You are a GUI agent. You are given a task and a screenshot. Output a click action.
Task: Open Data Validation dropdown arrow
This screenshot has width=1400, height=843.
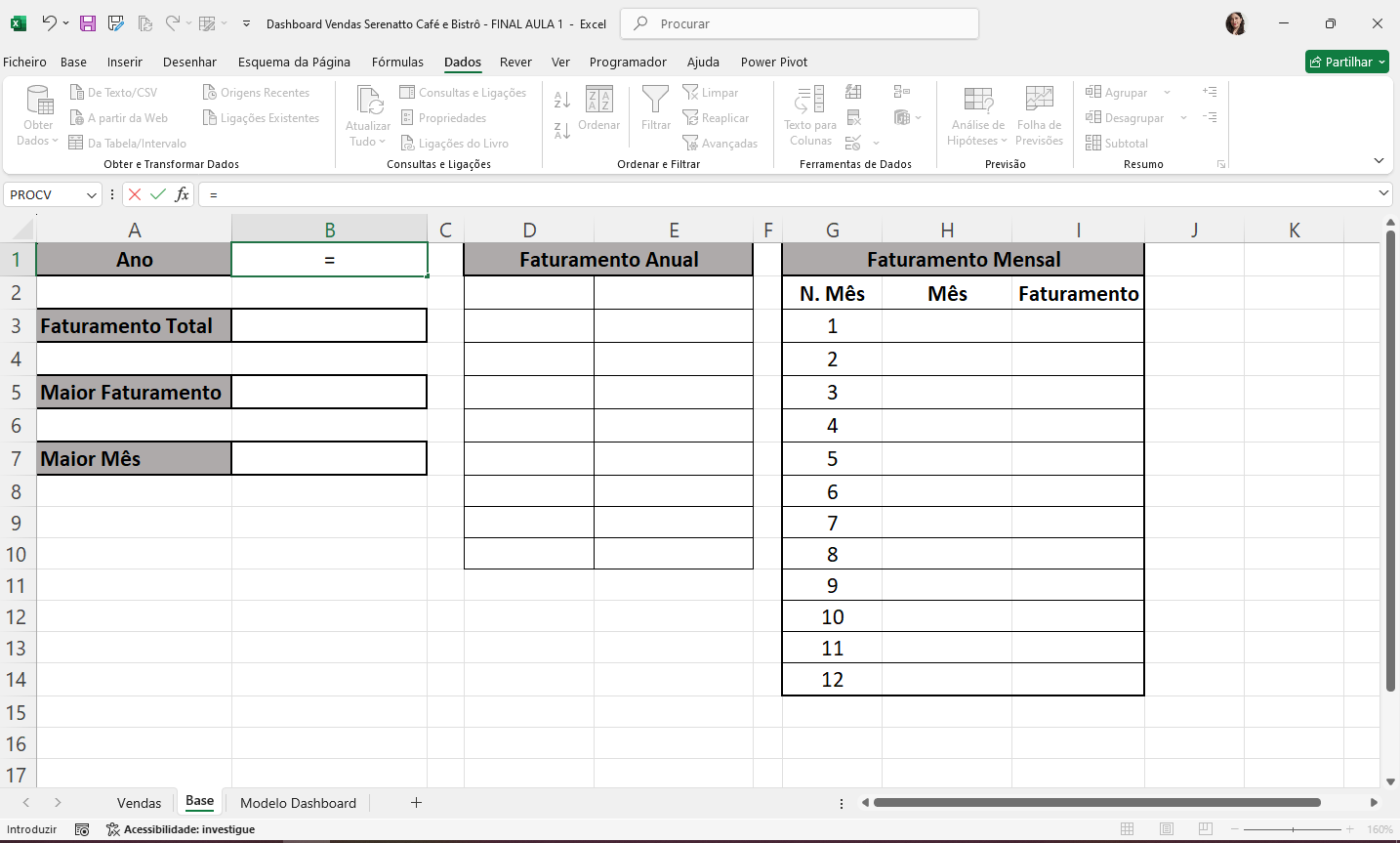(877, 144)
